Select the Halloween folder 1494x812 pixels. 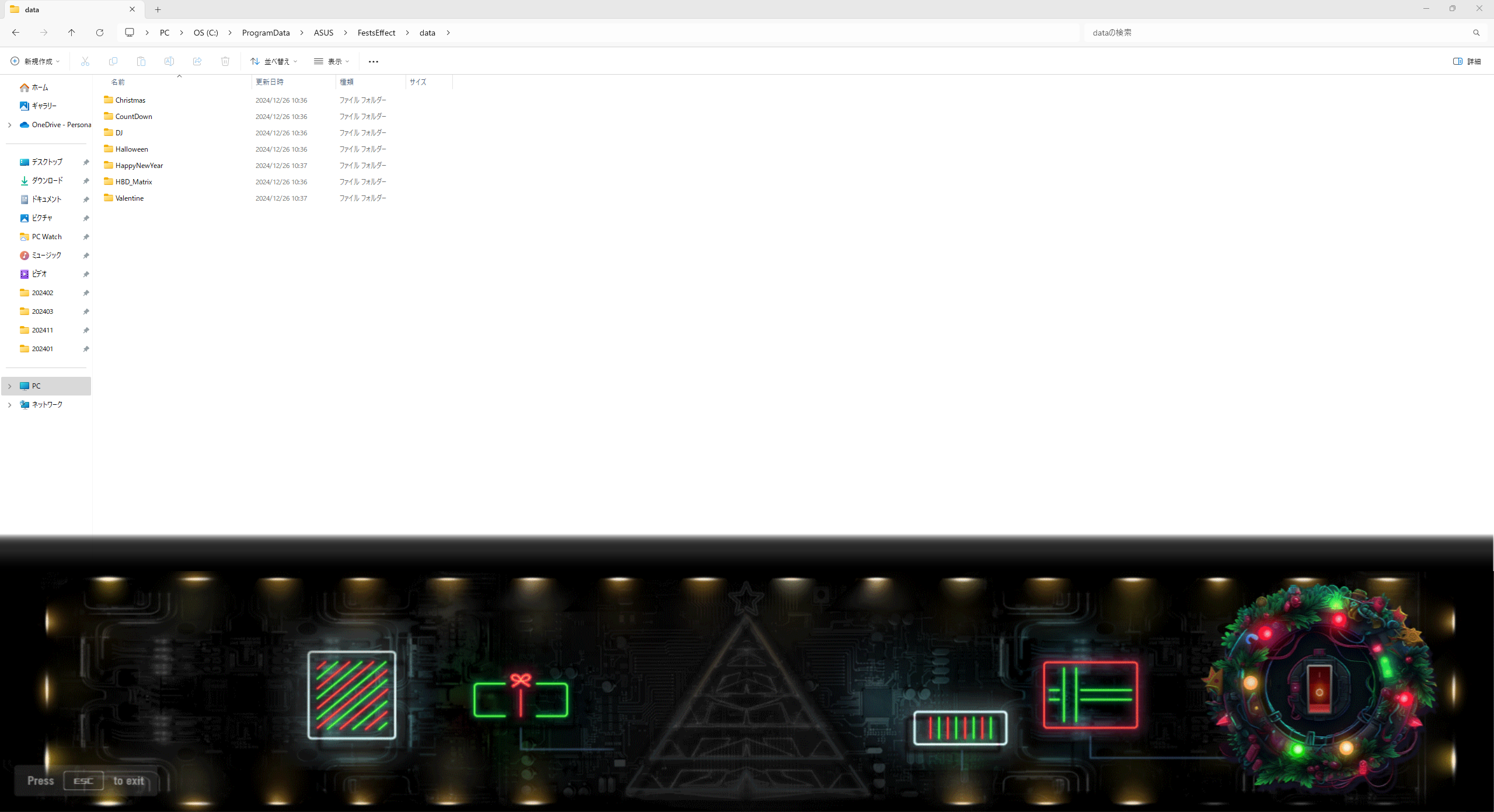click(x=132, y=149)
